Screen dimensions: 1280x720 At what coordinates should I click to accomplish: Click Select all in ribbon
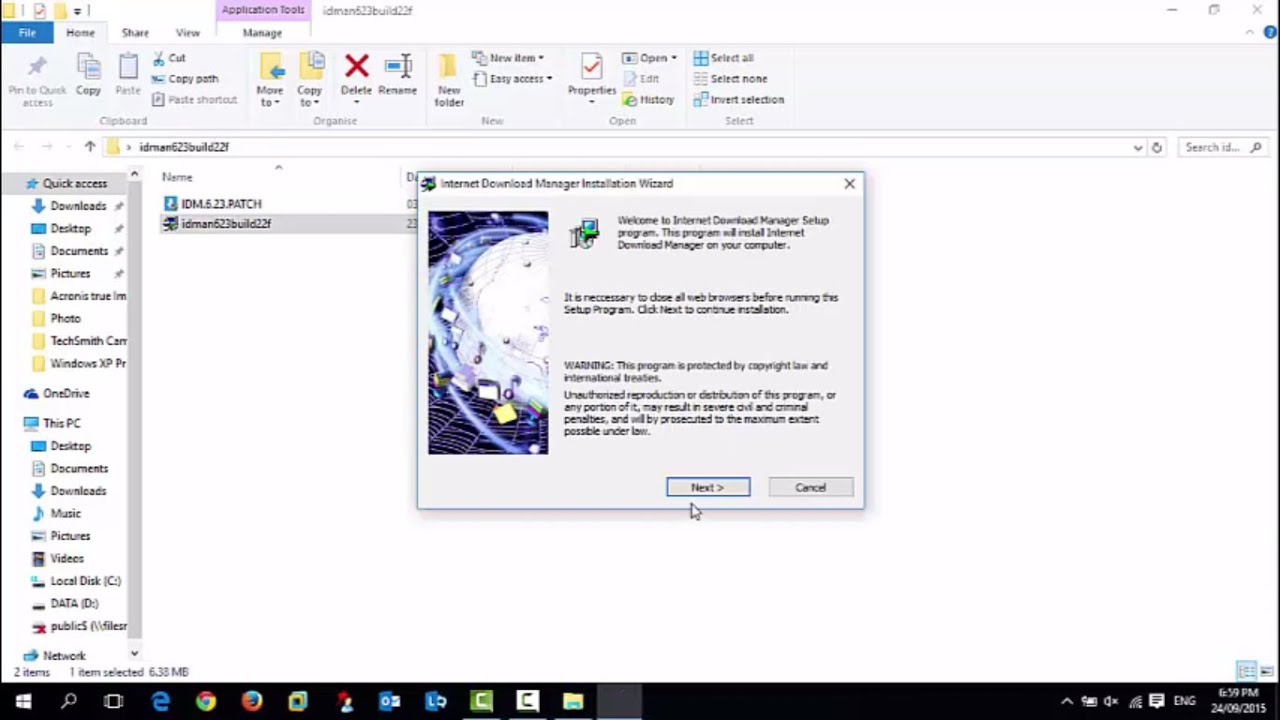pos(724,58)
